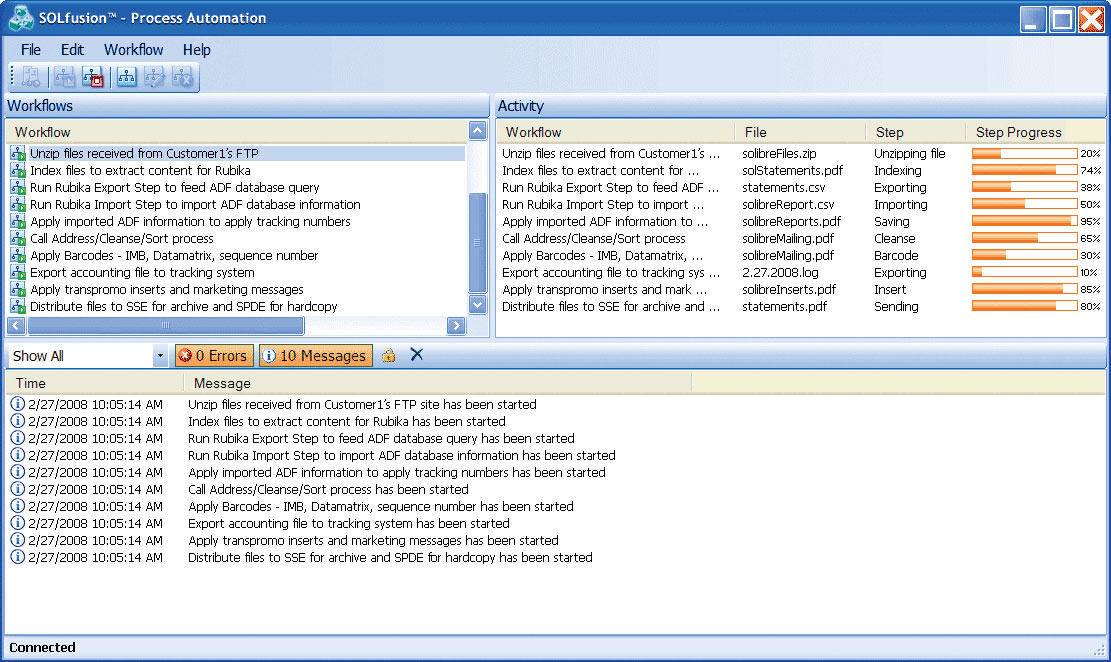Click workflow icon beside Apply Barcodes
Viewport: 1111px width, 662px height.
[18, 255]
